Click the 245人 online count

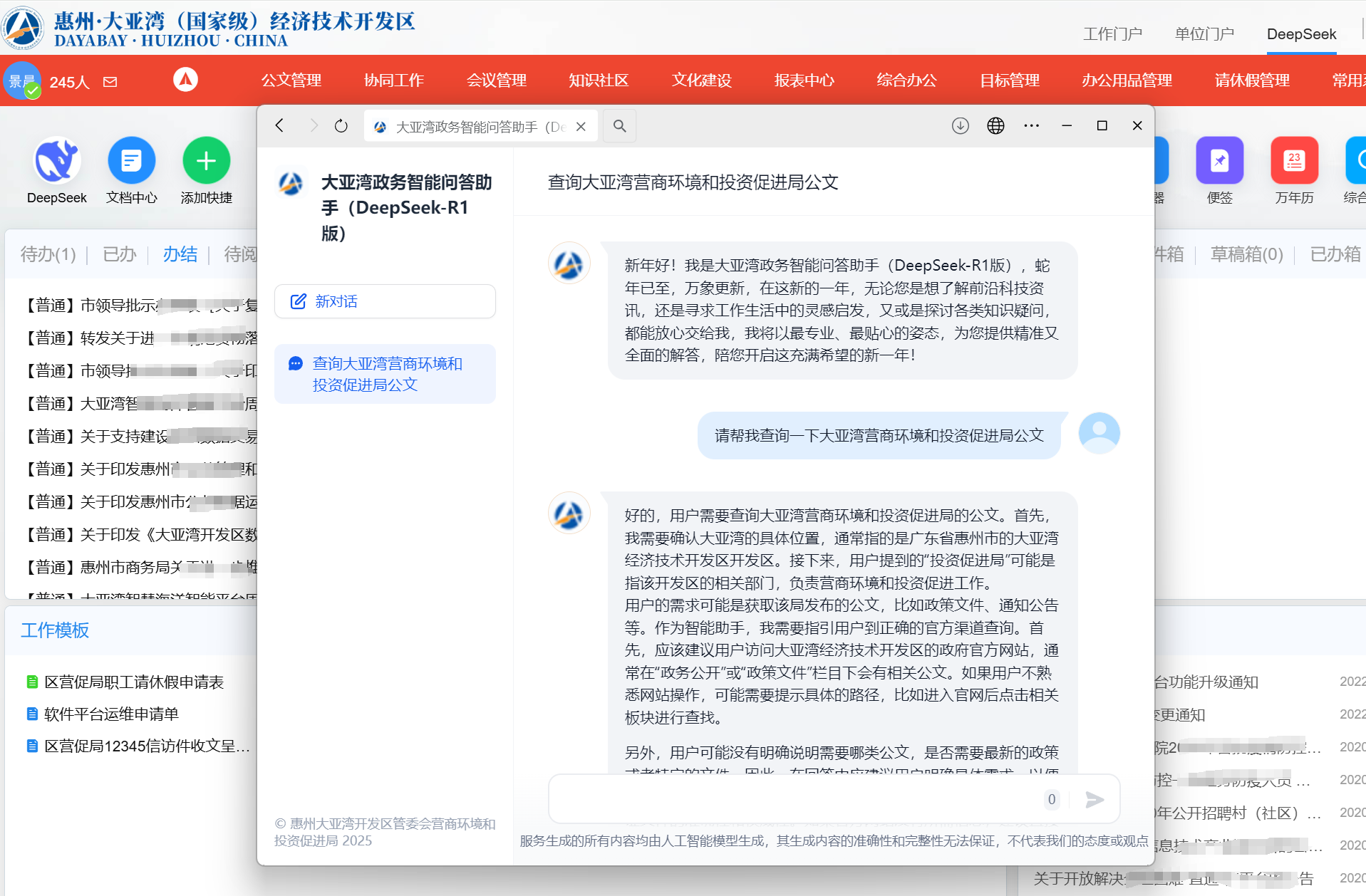(69, 82)
